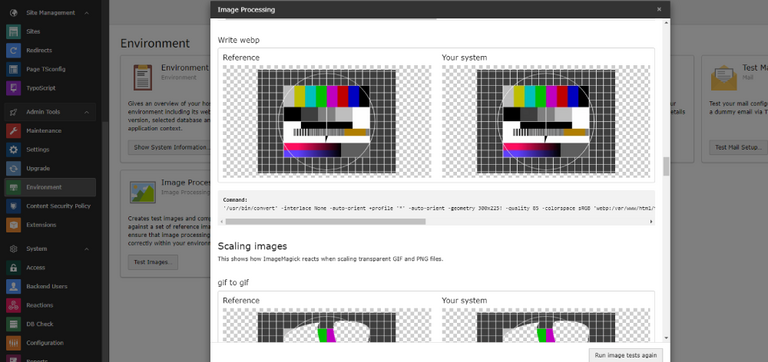768x362 pixels.
Task: Select Maintenance in the sidebar menu
Action: (44, 131)
